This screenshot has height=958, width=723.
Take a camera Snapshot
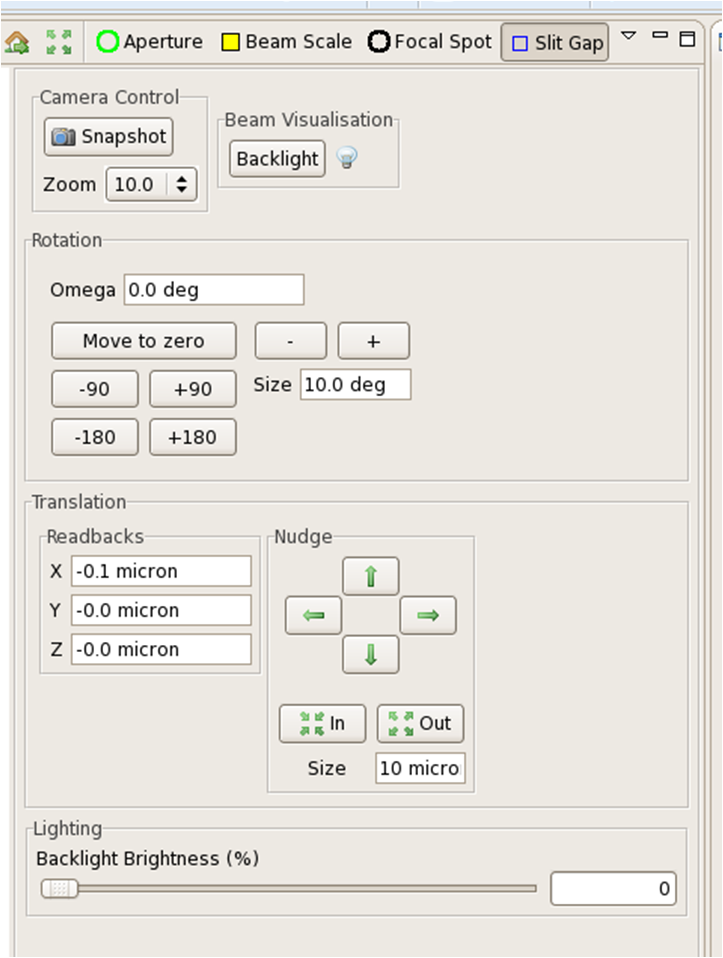tap(109, 136)
